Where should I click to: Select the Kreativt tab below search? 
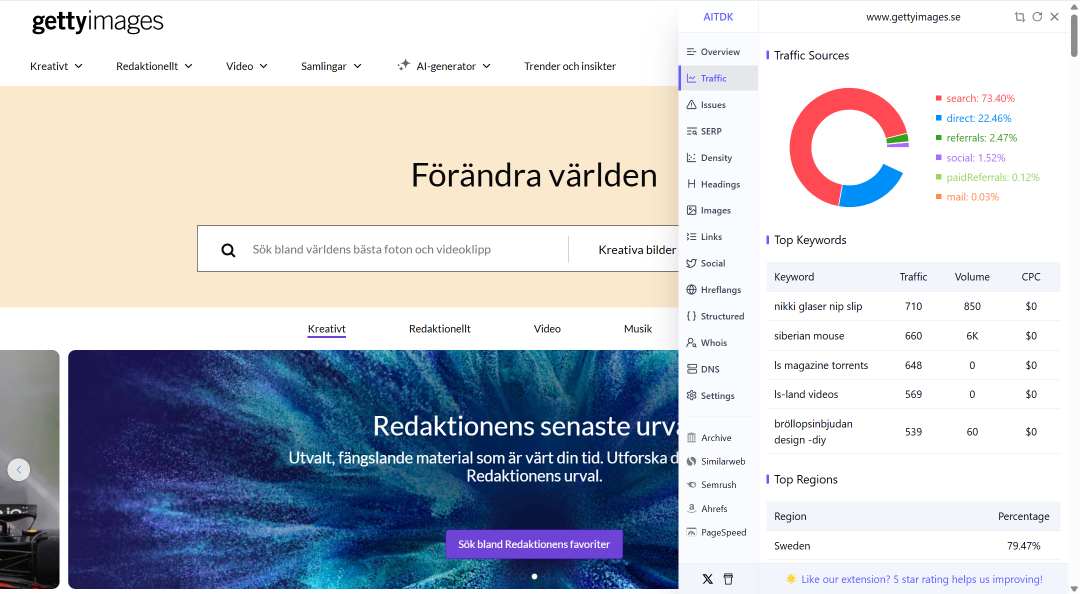click(326, 329)
